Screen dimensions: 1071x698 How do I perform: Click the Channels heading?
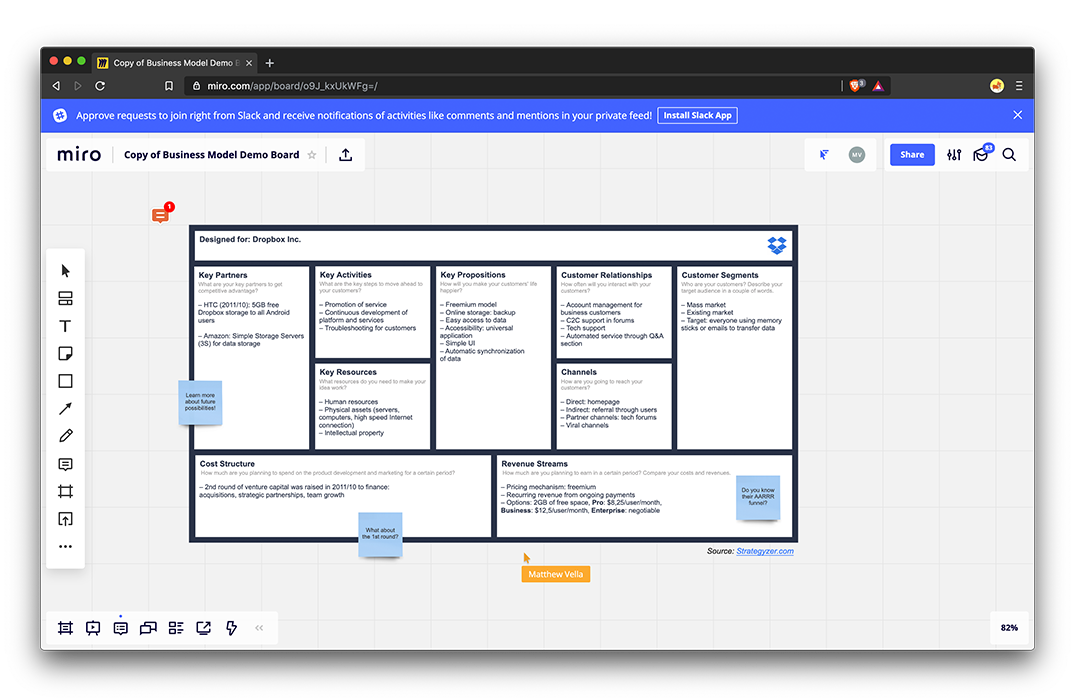(579, 372)
